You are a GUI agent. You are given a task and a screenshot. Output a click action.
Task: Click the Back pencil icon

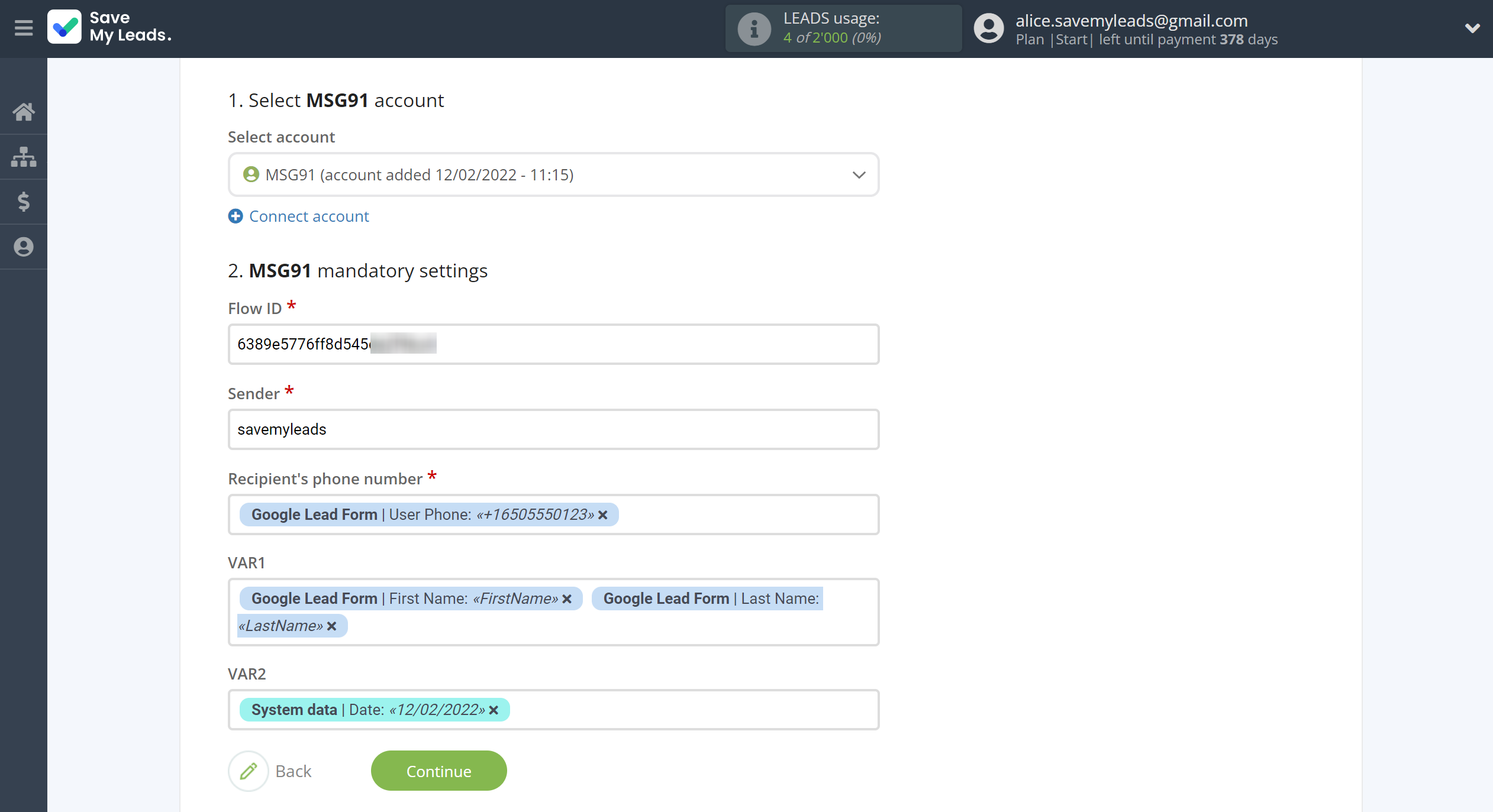pyautogui.click(x=249, y=771)
